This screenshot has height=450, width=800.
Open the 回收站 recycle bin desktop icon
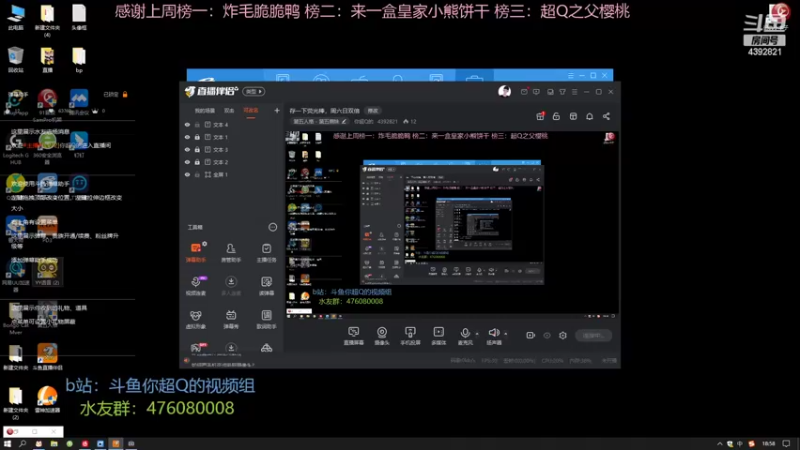point(15,59)
